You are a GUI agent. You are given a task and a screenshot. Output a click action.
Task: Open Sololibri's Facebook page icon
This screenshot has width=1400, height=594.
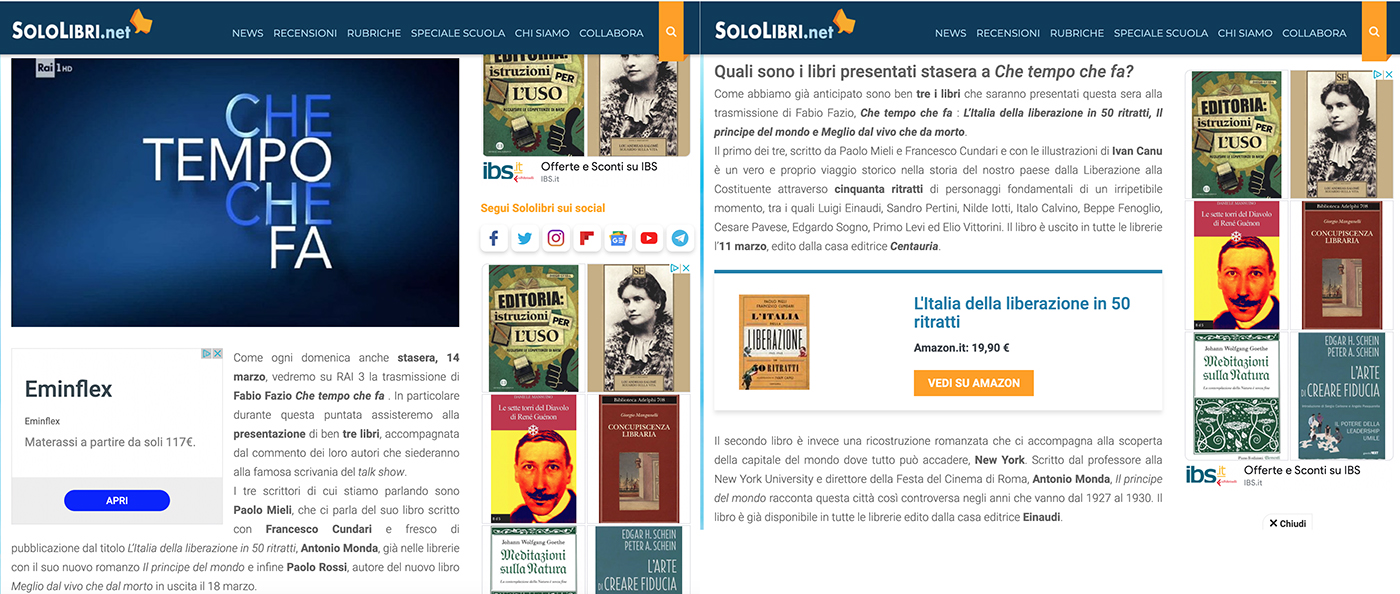493,238
